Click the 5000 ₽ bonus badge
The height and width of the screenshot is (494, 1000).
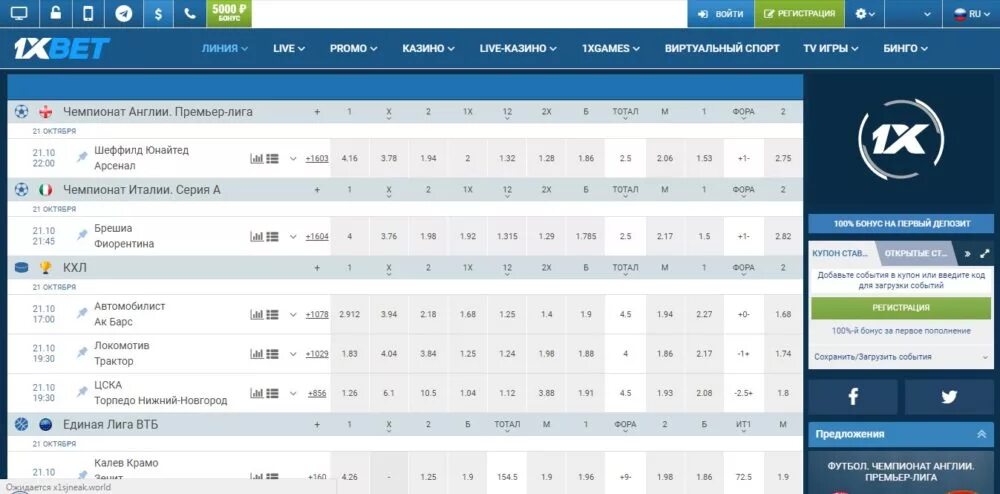pos(229,13)
